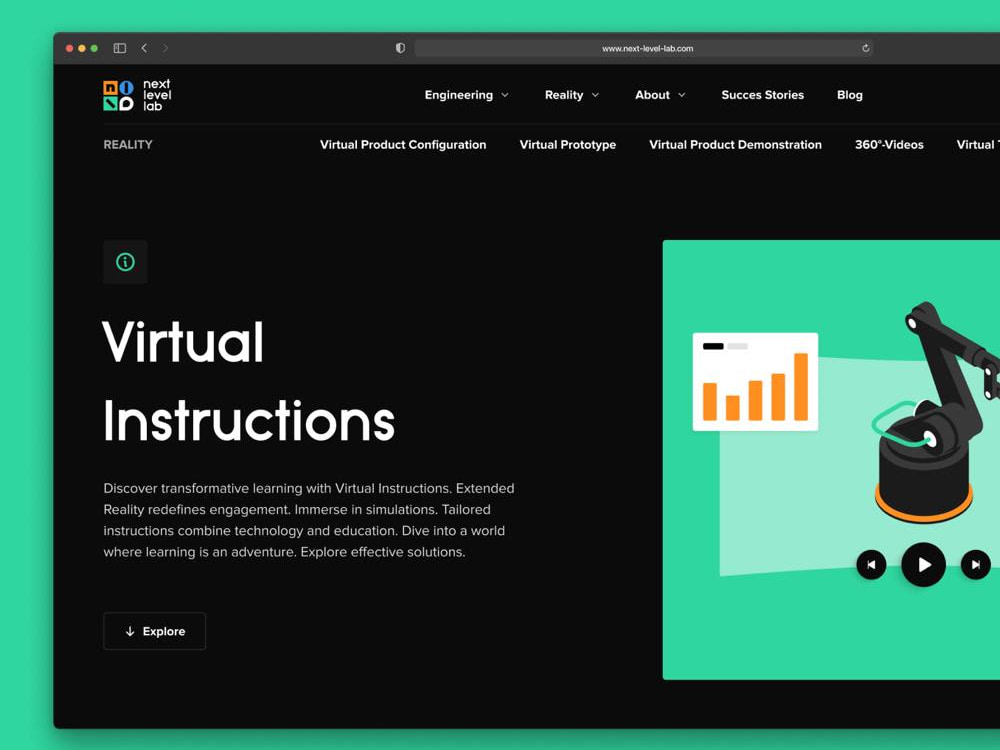Expand the Engineering dropdown menu
The width and height of the screenshot is (1000, 750).
(467, 95)
